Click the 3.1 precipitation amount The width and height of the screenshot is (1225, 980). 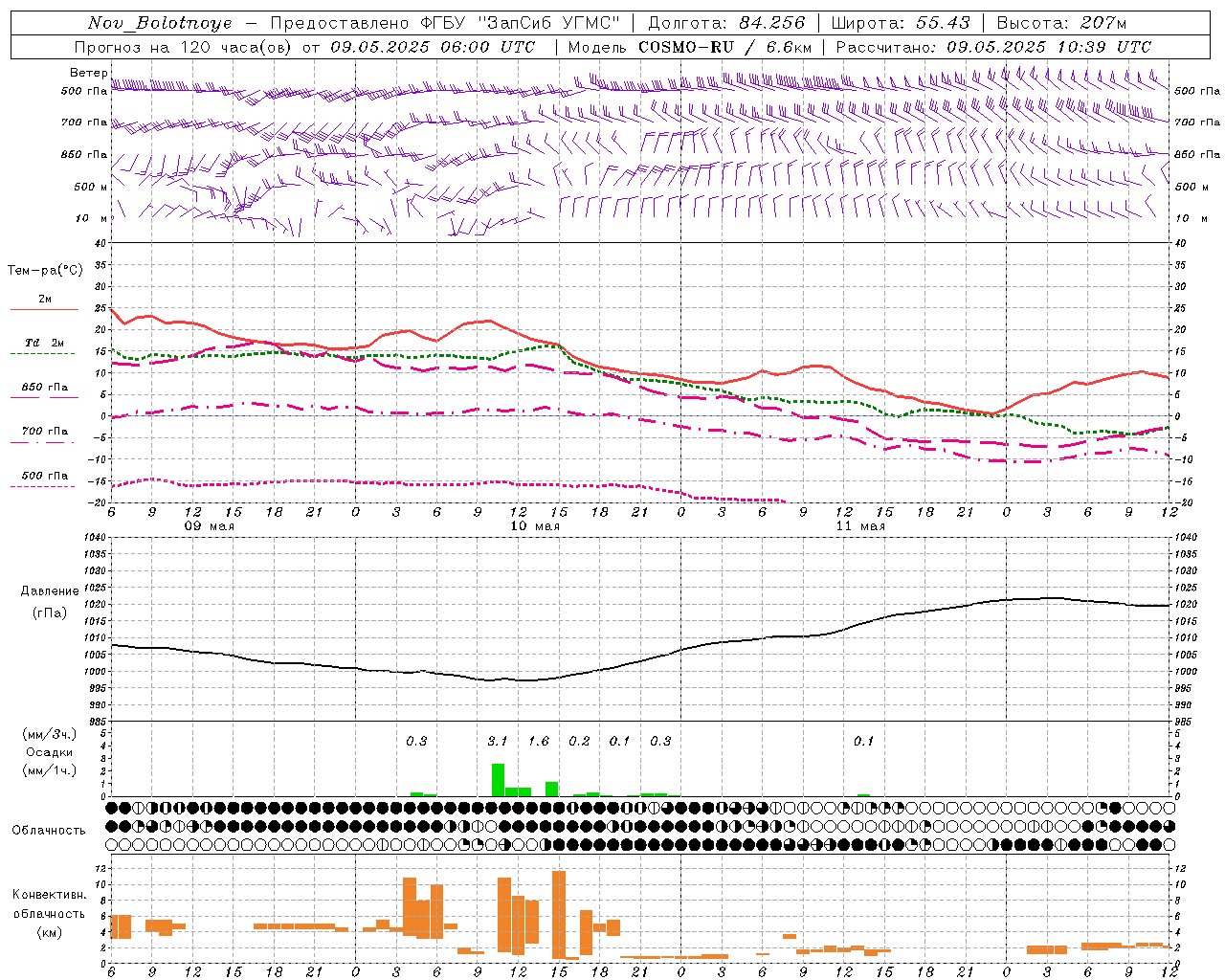[x=498, y=742]
